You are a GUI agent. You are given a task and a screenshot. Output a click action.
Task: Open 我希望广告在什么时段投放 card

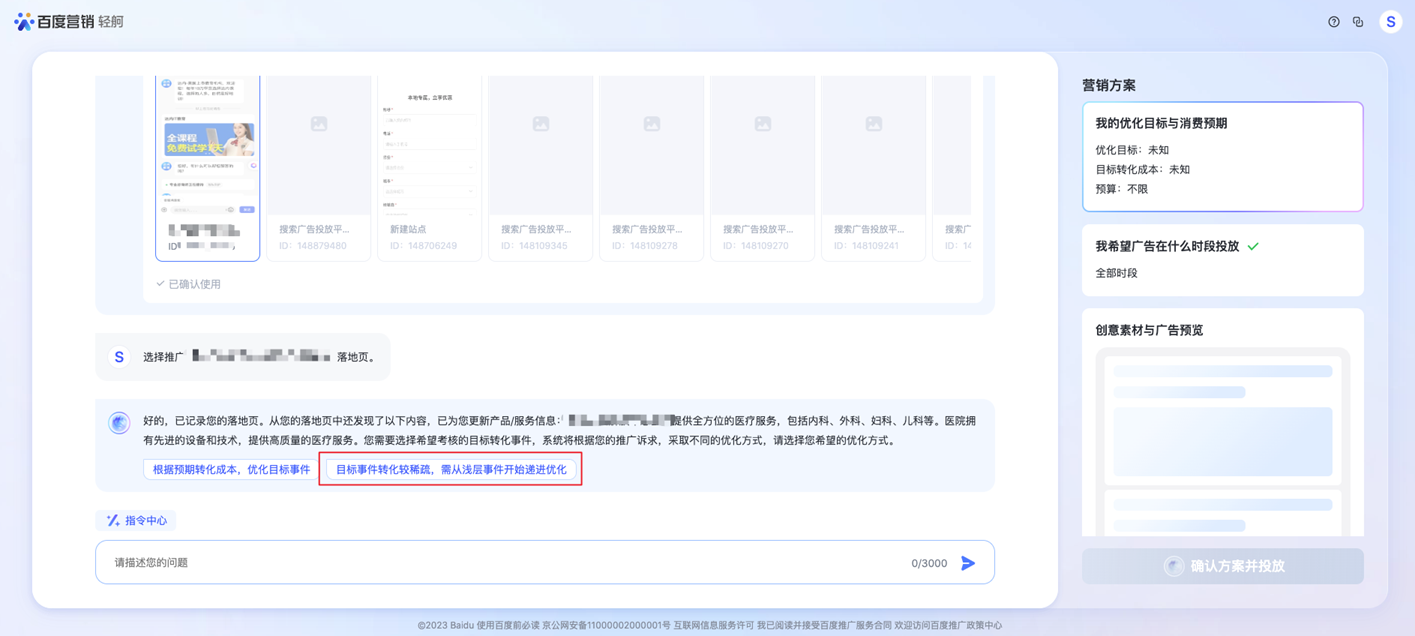1222,259
